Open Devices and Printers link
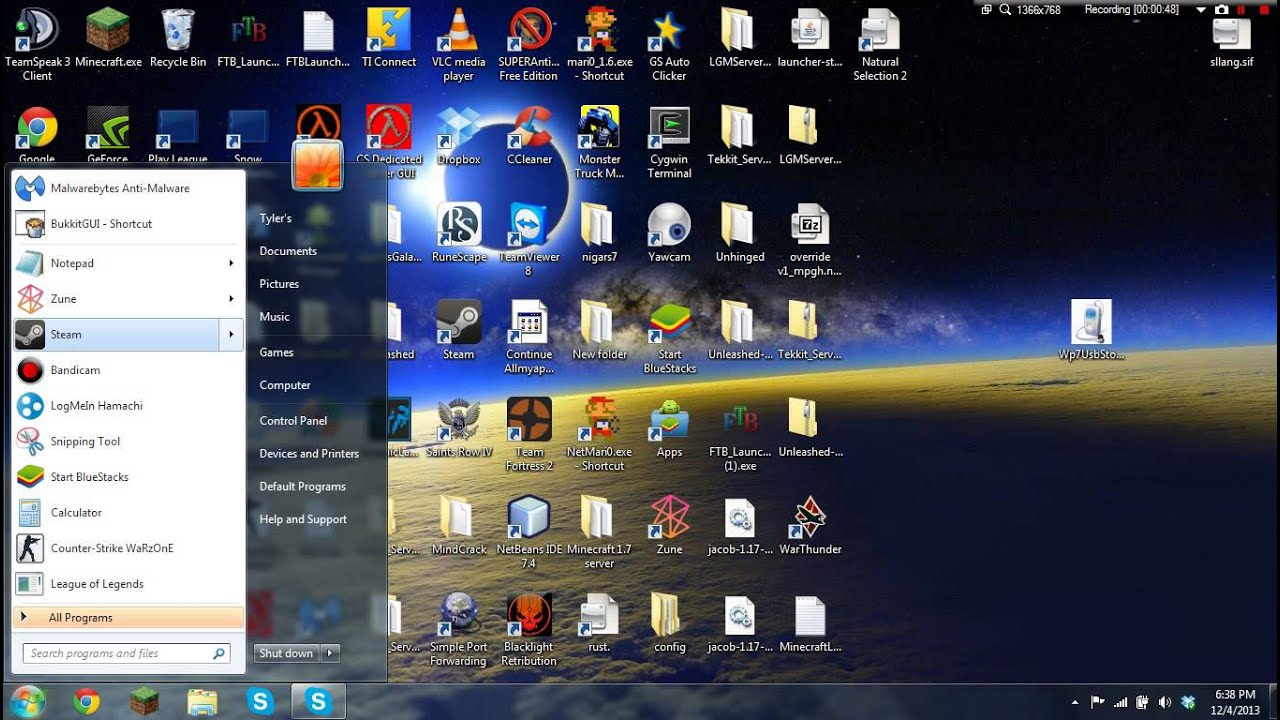Viewport: 1280px width, 720px height. pyautogui.click(x=309, y=454)
